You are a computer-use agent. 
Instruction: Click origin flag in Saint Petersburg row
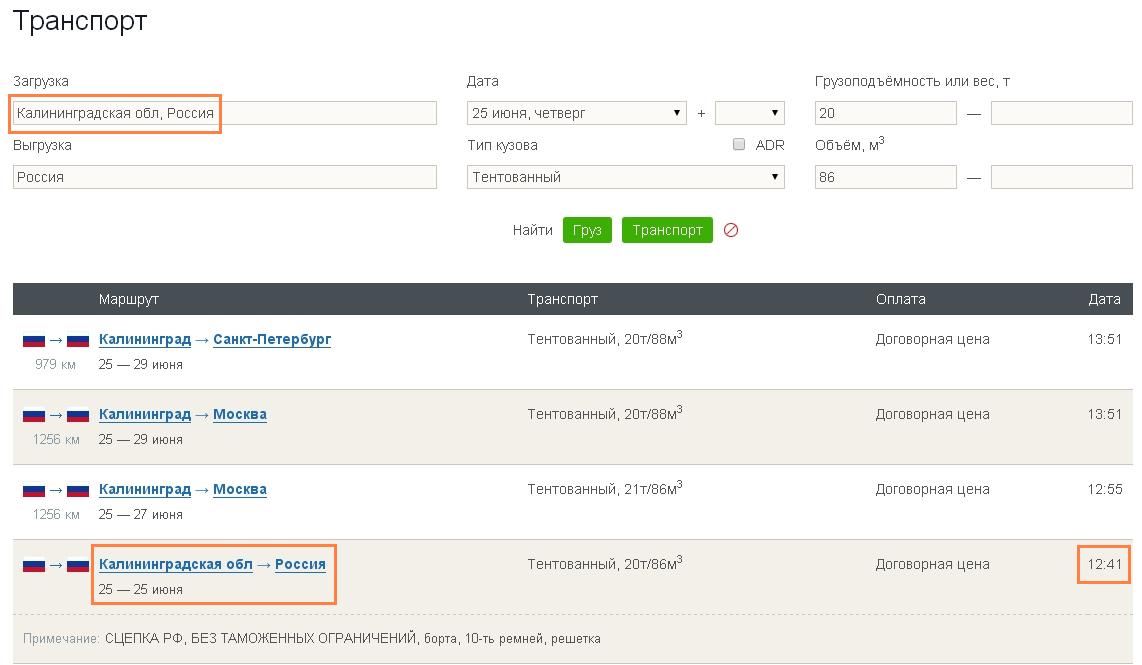pos(34,340)
